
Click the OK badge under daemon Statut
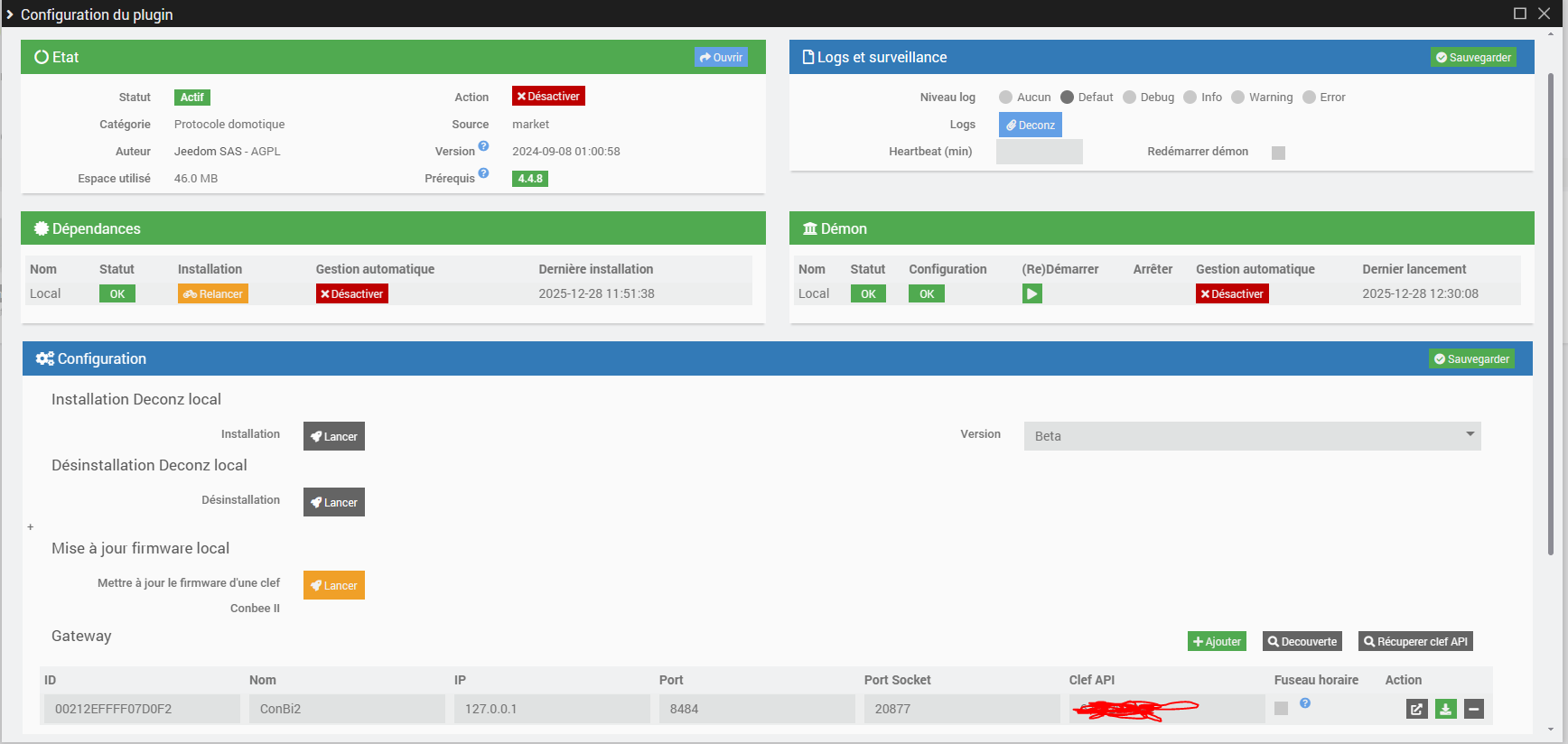coord(868,293)
